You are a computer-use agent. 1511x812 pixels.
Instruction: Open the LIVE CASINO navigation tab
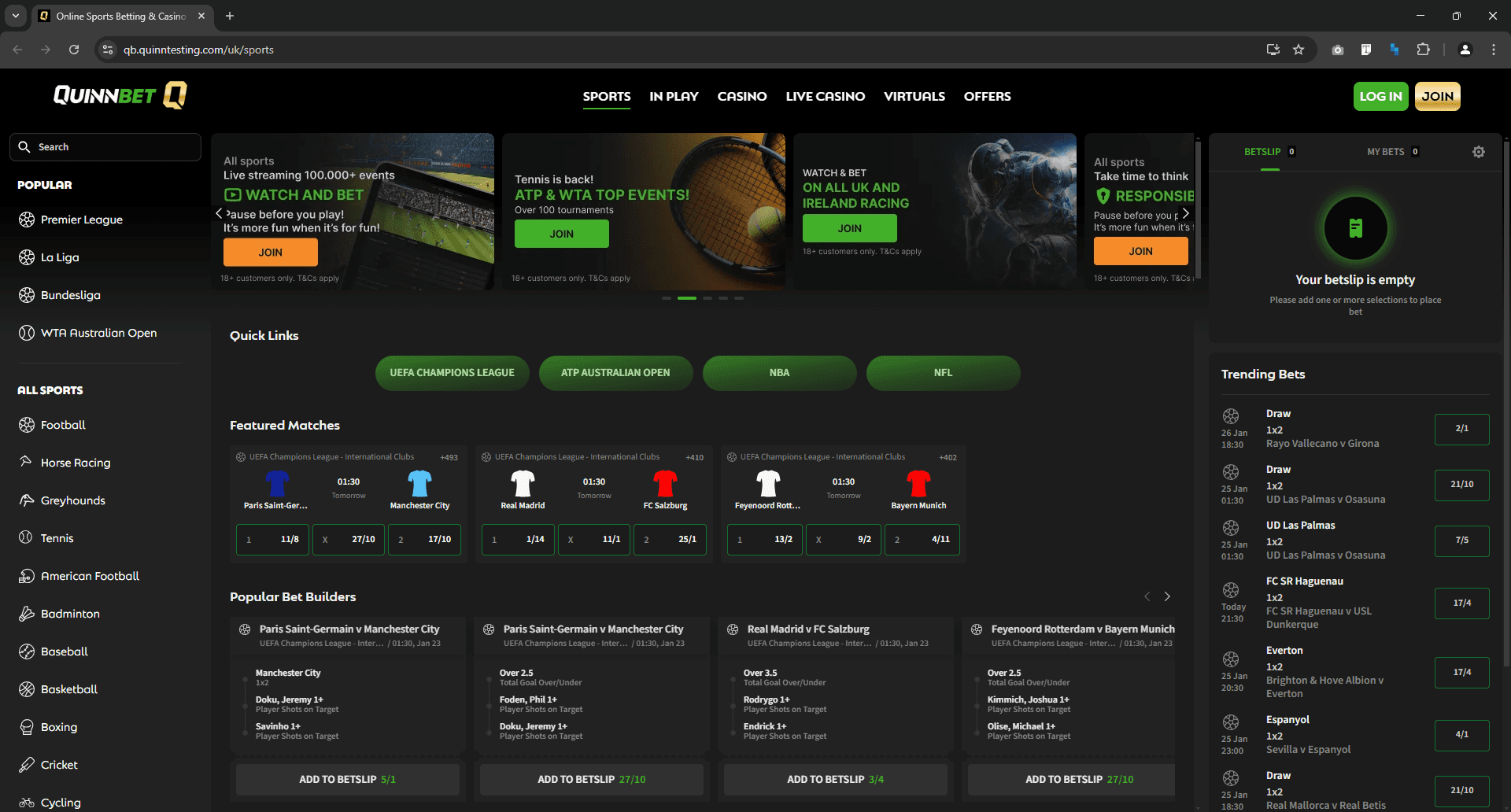click(826, 97)
